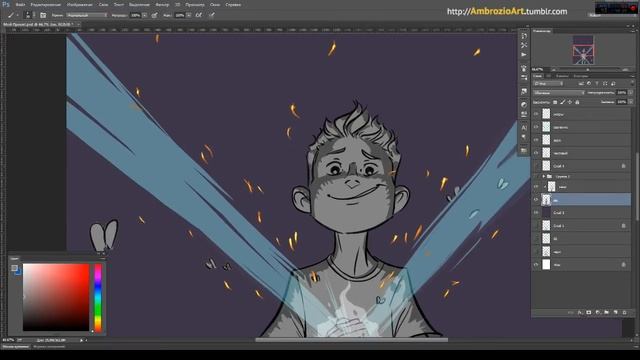Show the hidden Слой 4 layer
This screenshot has height=360, width=640.
[536, 166]
